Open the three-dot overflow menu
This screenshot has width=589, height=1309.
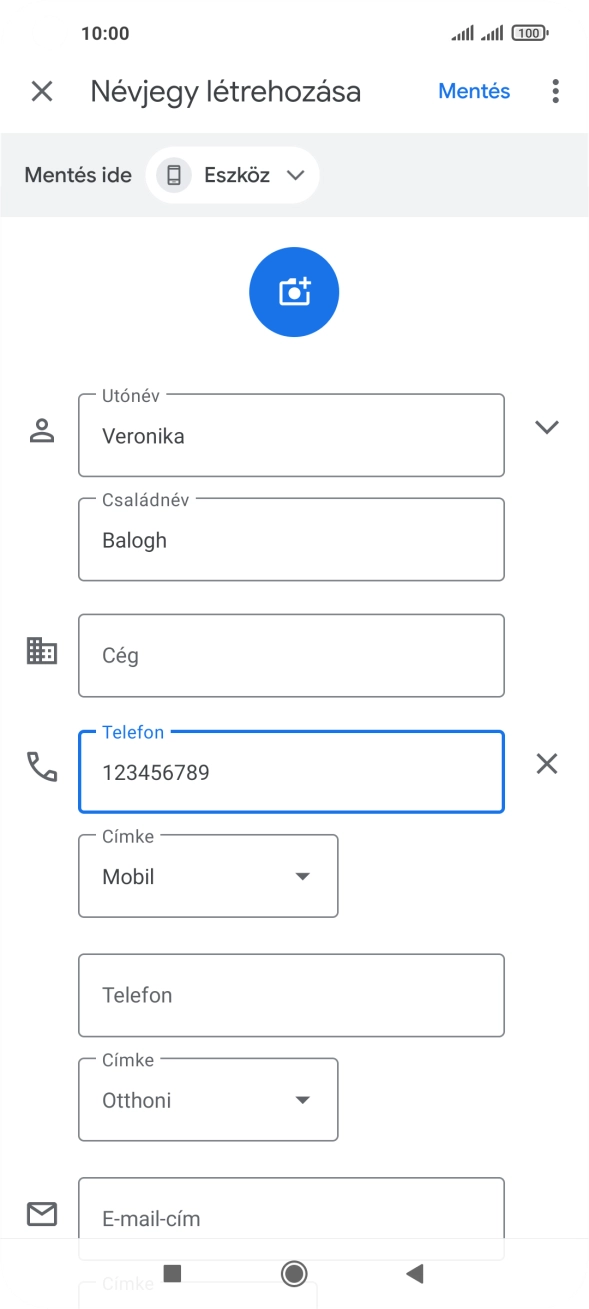pyautogui.click(x=555, y=91)
